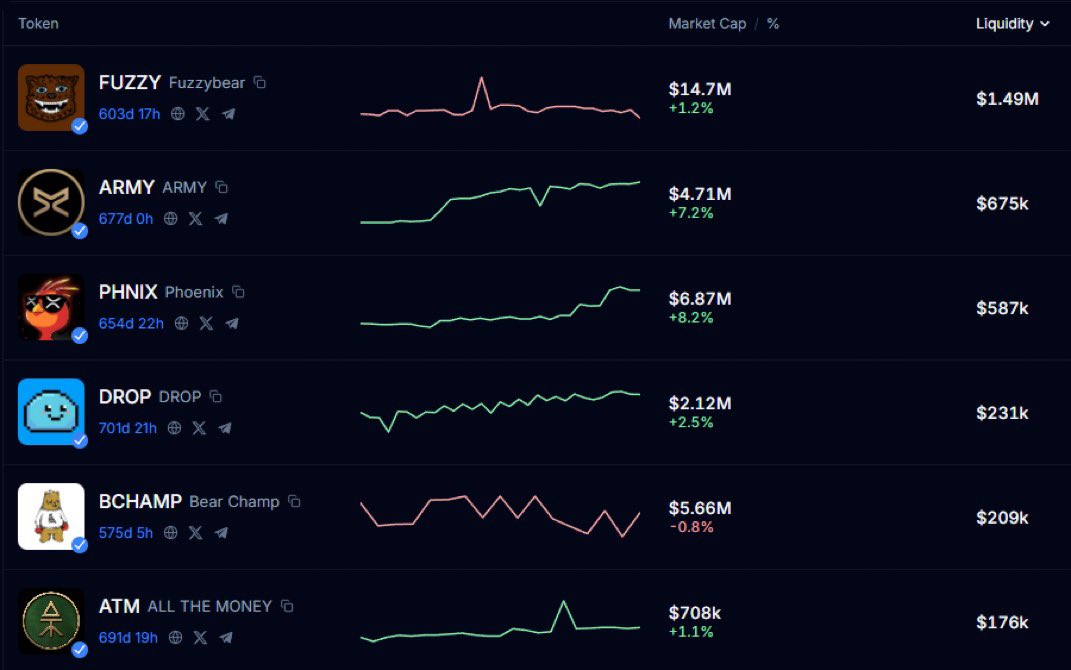Screen dimensions: 1071x670
Task: Open the FUZZY website globe icon
Action: [178, 114]
